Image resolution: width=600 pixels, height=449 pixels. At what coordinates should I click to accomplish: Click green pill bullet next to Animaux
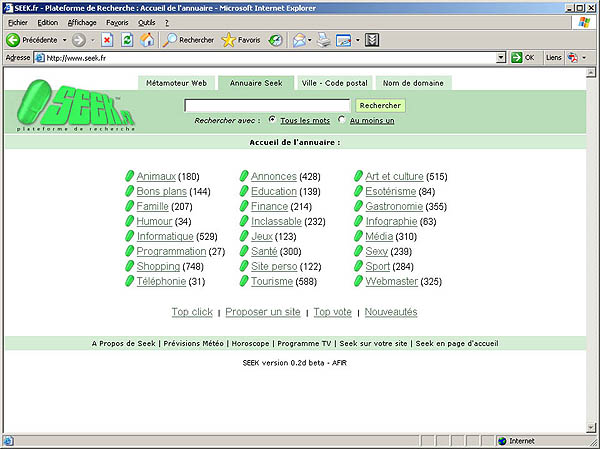point(129,176)
